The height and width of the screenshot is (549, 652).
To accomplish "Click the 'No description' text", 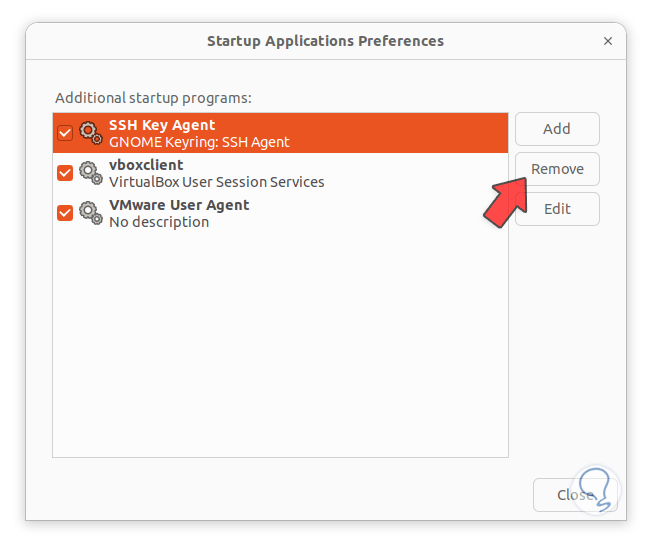I will [x=159, y=222].
